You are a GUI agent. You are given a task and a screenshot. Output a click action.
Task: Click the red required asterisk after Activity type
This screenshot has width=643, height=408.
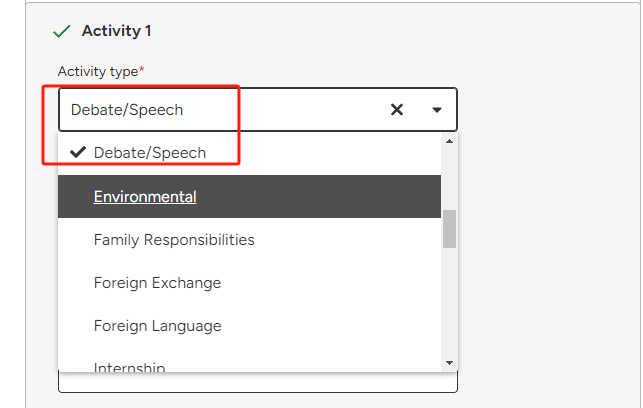(142, 70)
